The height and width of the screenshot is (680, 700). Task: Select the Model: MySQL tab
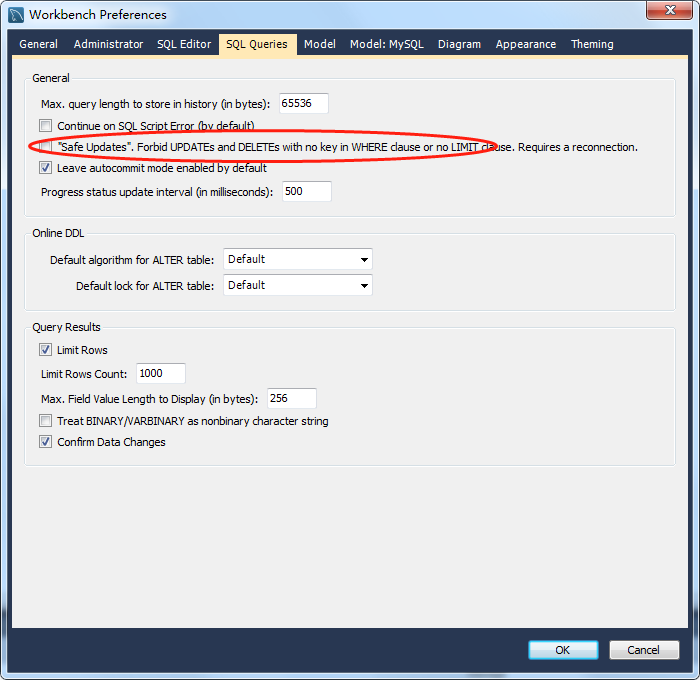click(x=386, y=44)
